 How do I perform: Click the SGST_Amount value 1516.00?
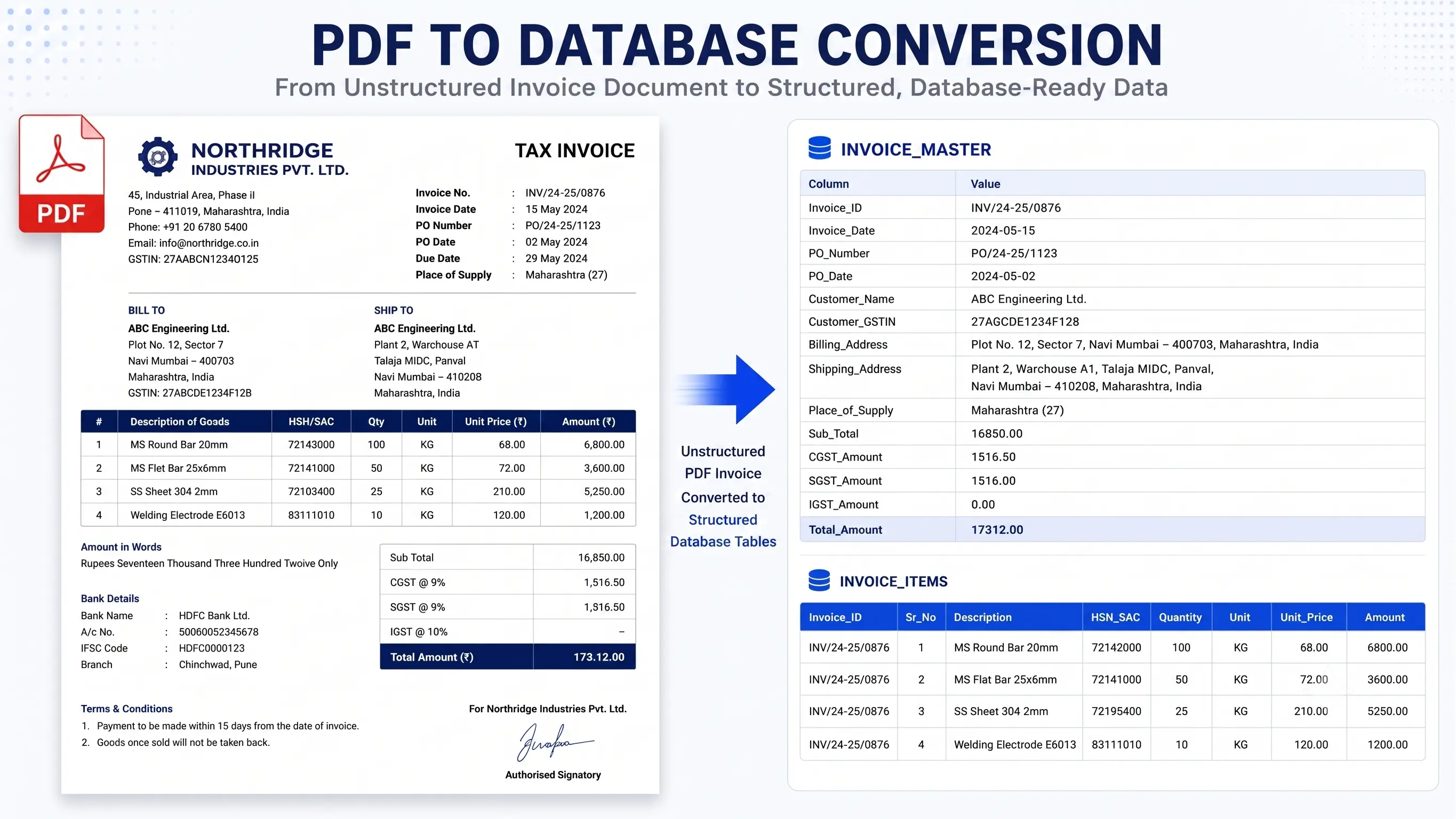click(x=993, y=481)
